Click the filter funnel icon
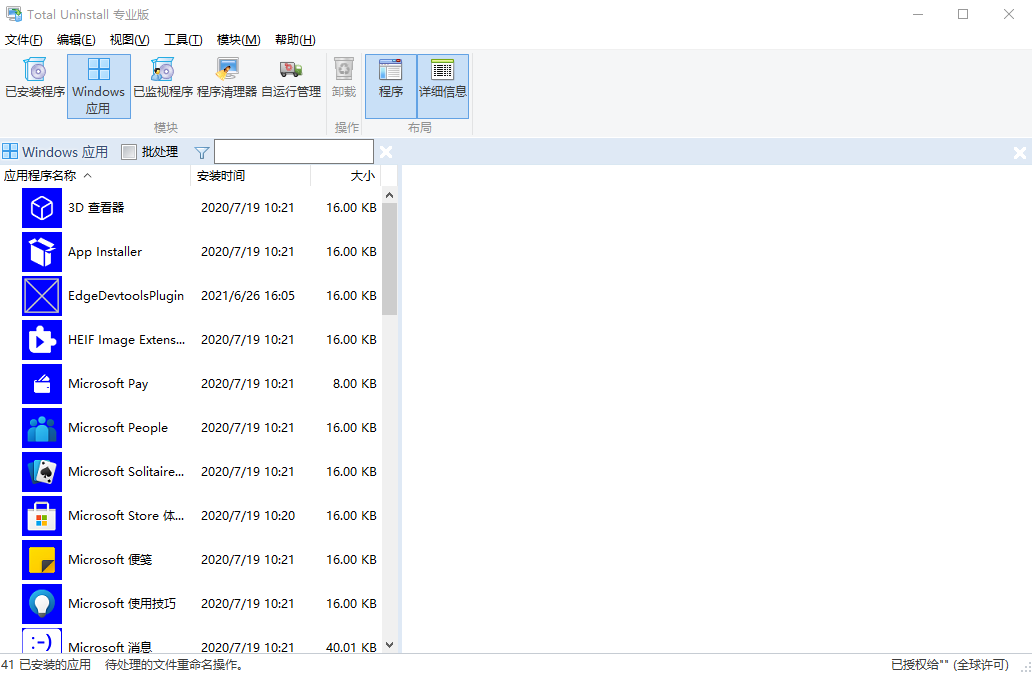 pos(202,153)
